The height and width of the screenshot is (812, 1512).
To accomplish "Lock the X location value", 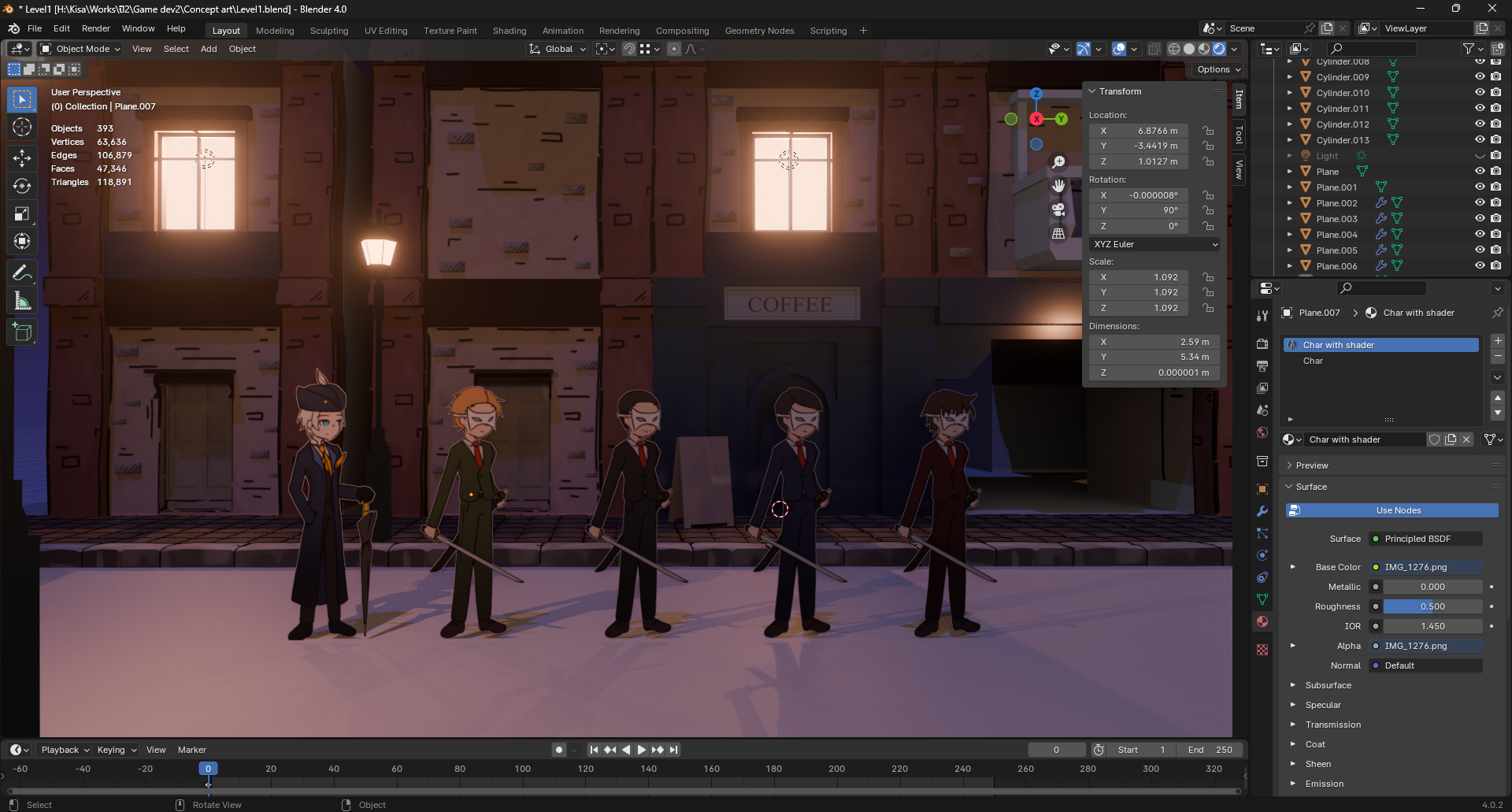I will [1208, 131].
